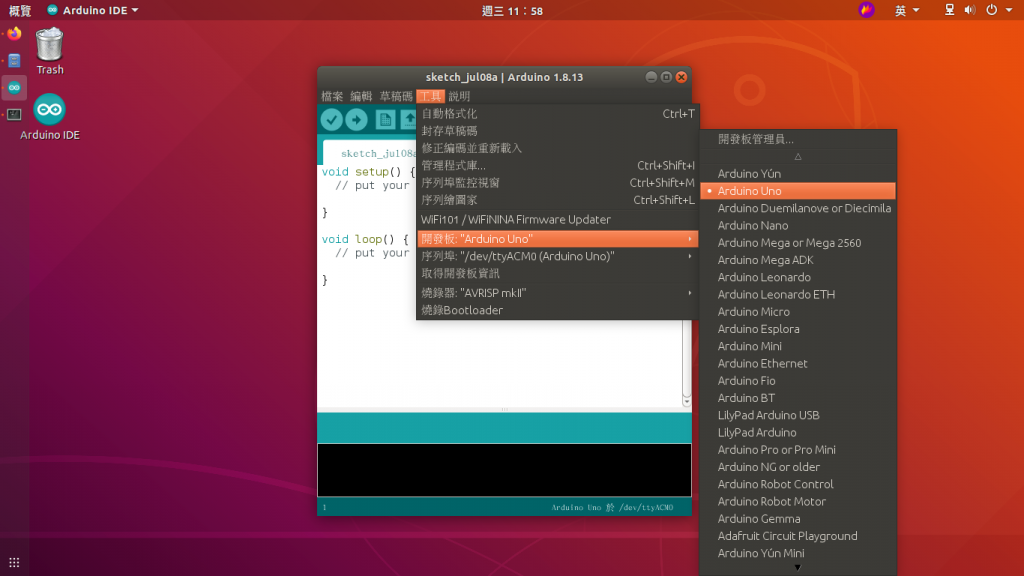Open 序列埠監控視窗 from the menu
The image size is (1024, 576).
[558, 183]
